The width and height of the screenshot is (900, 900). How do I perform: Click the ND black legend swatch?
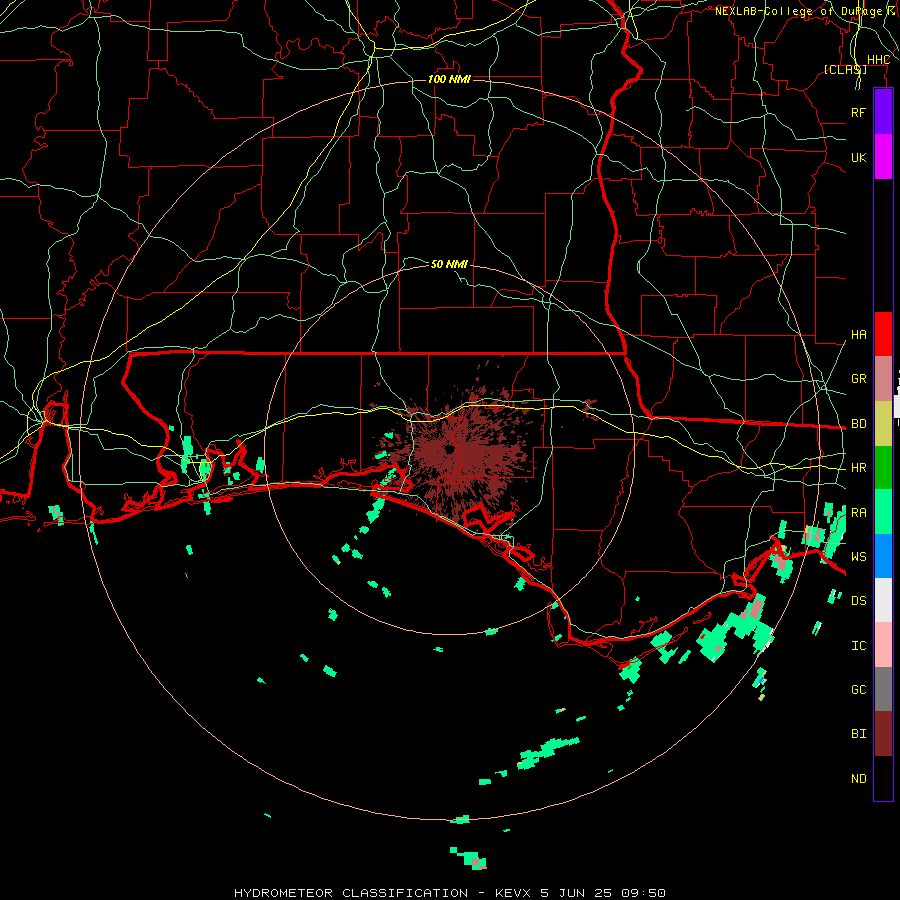(x=883, y=778)
